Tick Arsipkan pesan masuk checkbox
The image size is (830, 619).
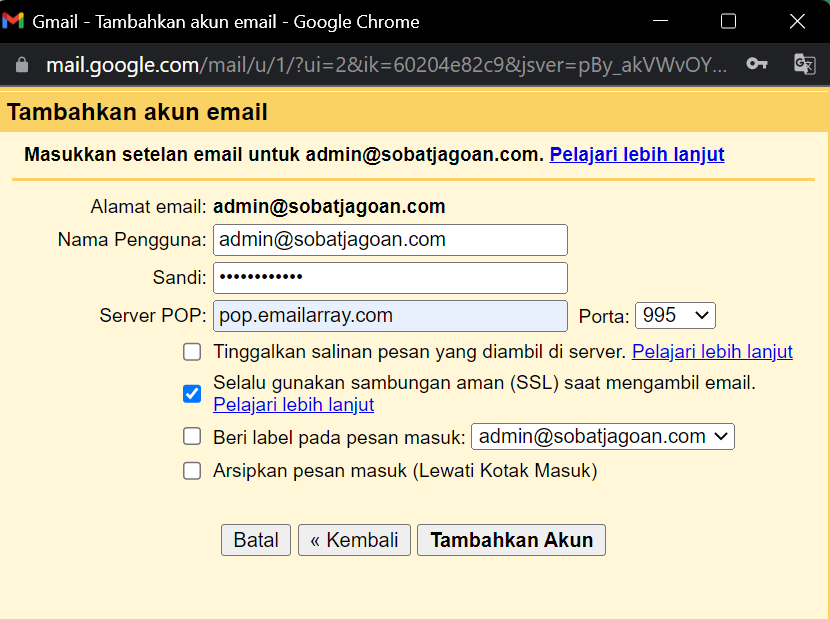point(192,471)
